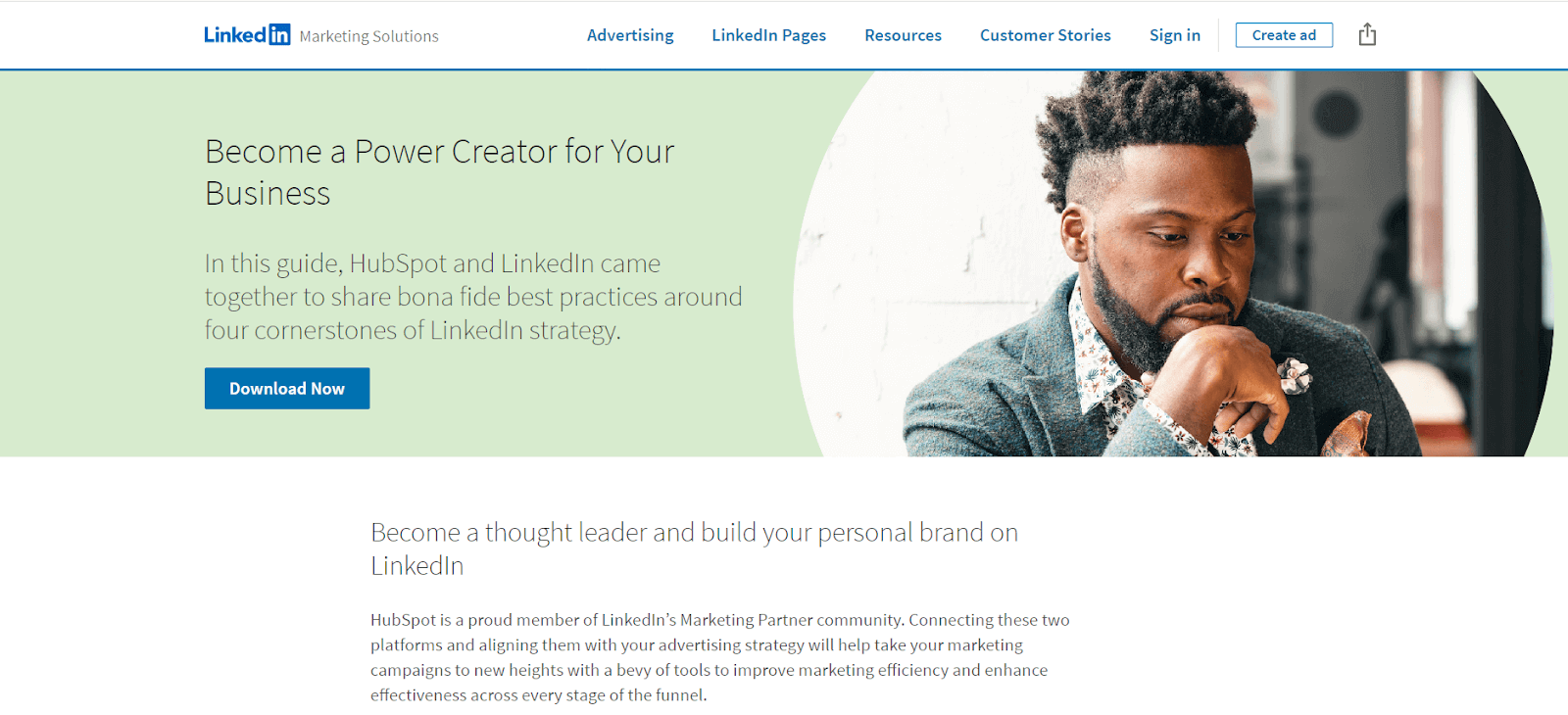Viewport: 1568px width, 715px height.
Task: Click inside the Download Now button area
Action: 286,388
